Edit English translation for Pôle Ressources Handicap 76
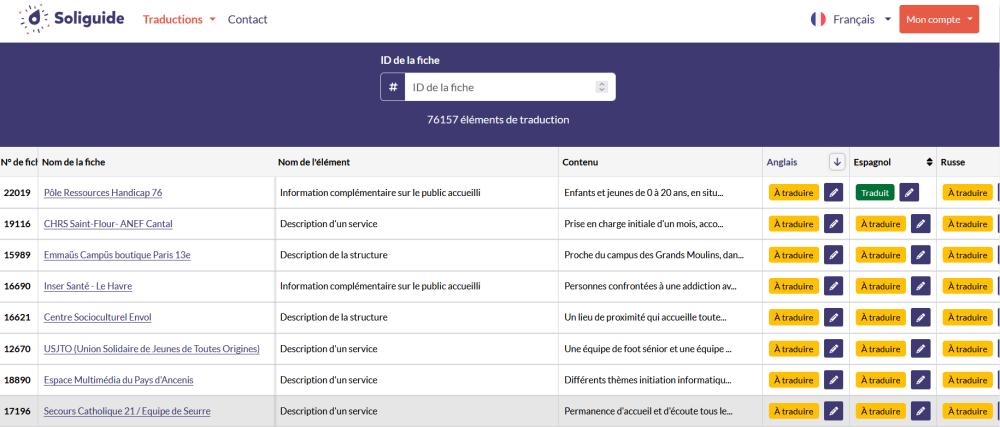 click(834, 193)
